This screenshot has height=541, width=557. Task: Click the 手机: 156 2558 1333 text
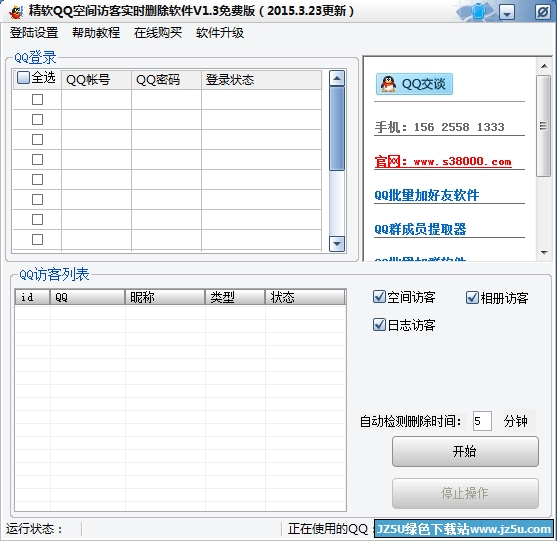tap(440, 127)
